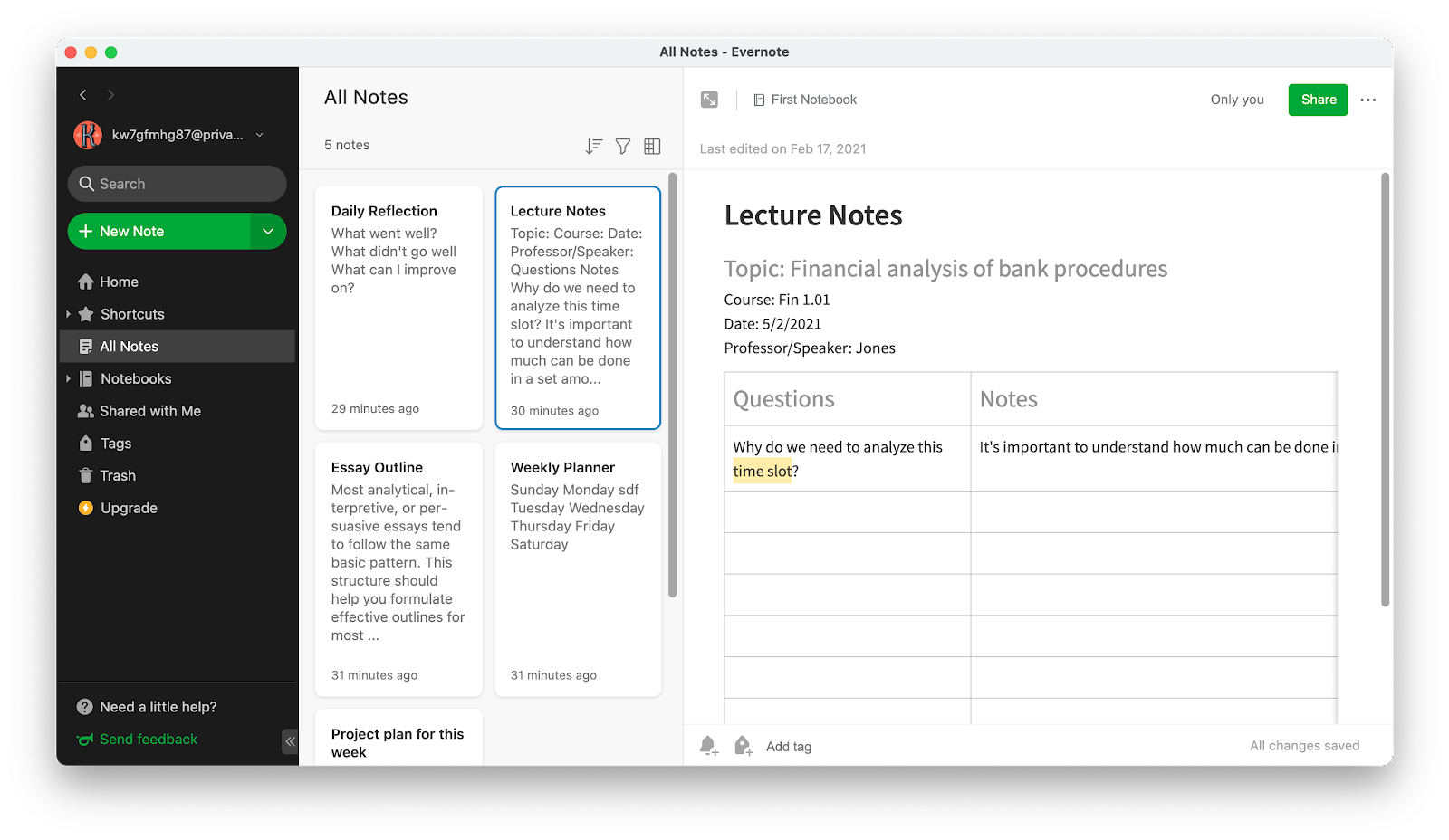
Task: Go back with the navigation arrow
Action: [83, 95]
